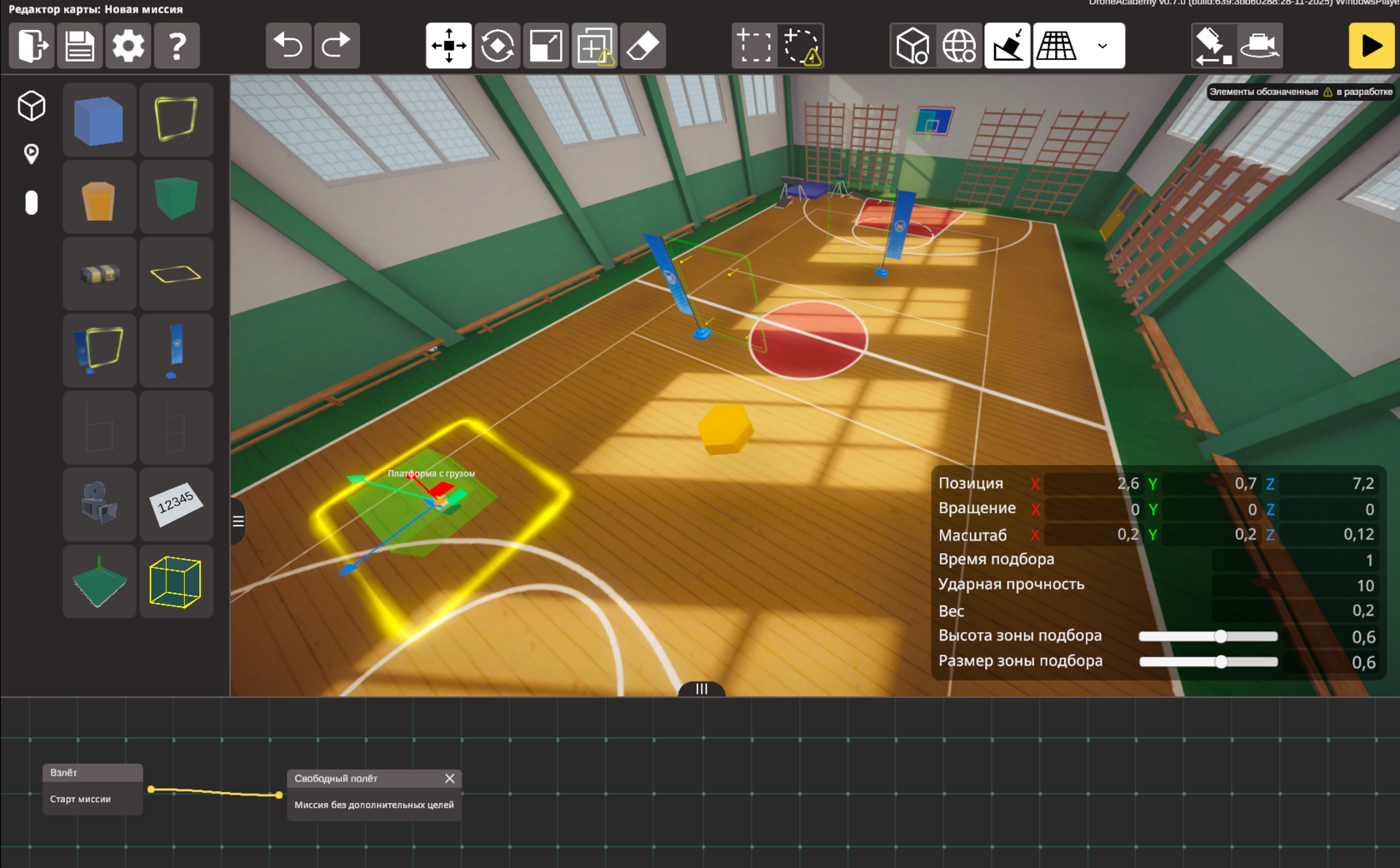This screenshot has width=1400, height=868.
Task: Toggle the grid snapping icon
Action: click(x=1057, y=46)
